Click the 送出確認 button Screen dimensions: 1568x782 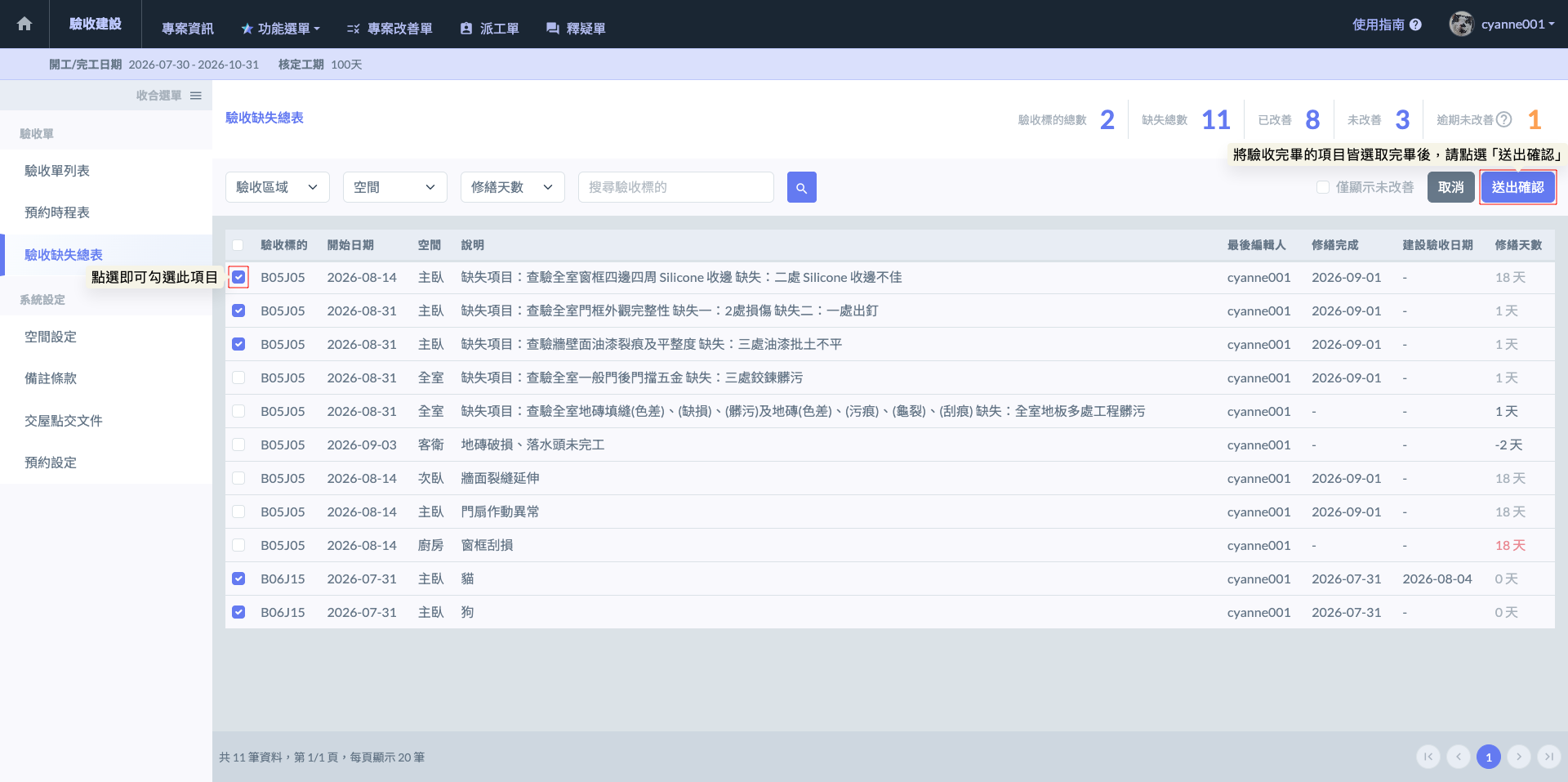pos(1518,187)
